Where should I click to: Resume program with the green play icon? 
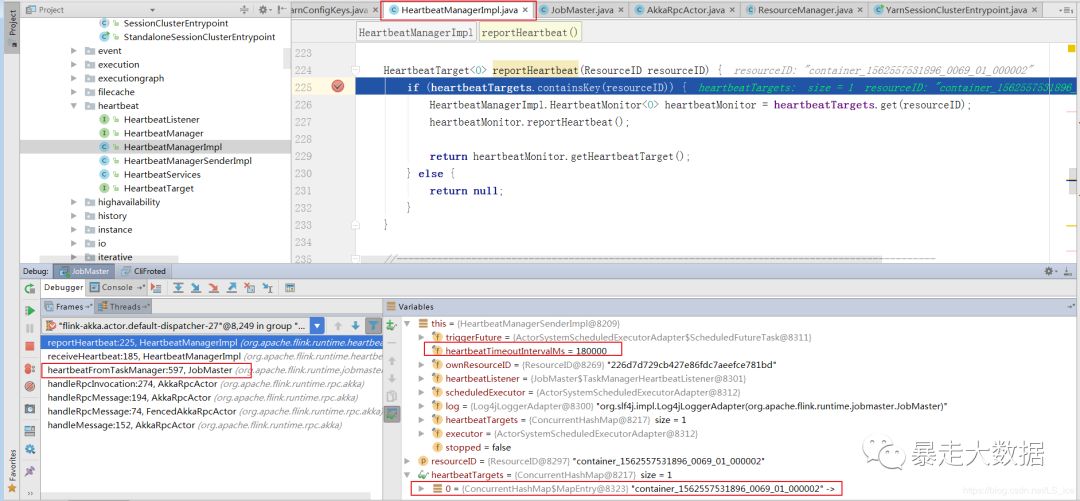click(x=30, y=311)
